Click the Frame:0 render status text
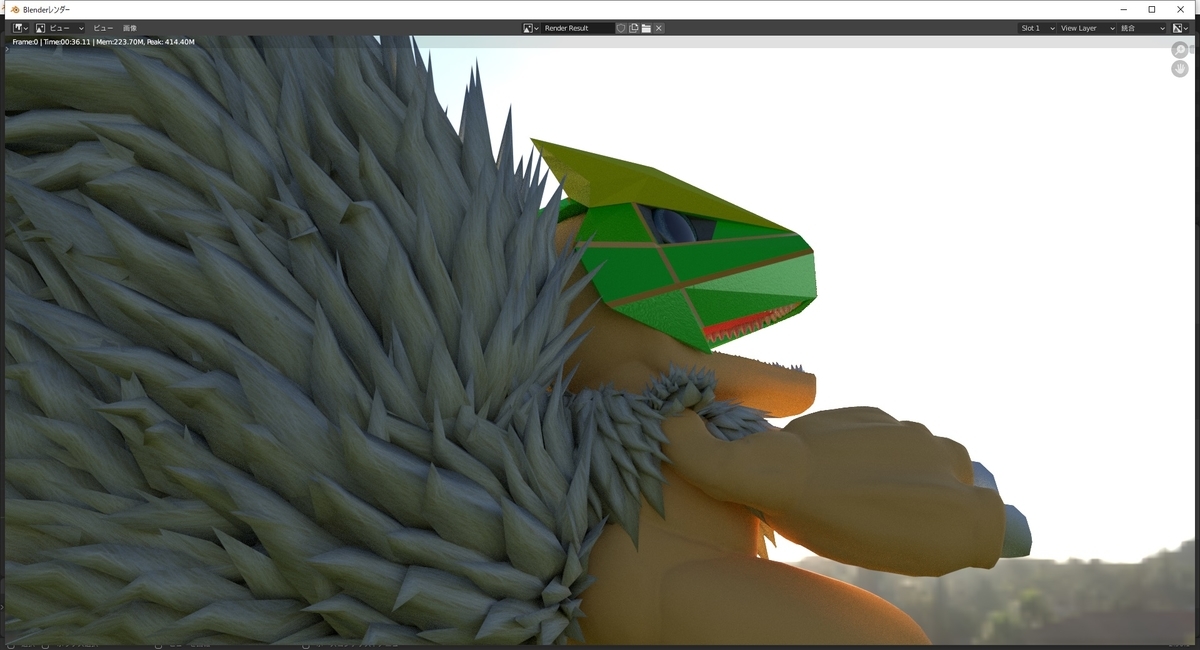Viewport: 1200px width, 650px height. (103, 42)
